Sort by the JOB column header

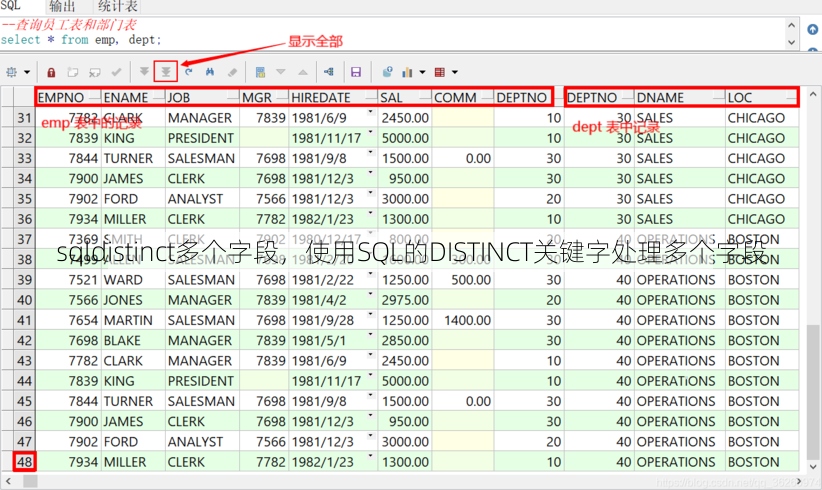pos(202,97)
